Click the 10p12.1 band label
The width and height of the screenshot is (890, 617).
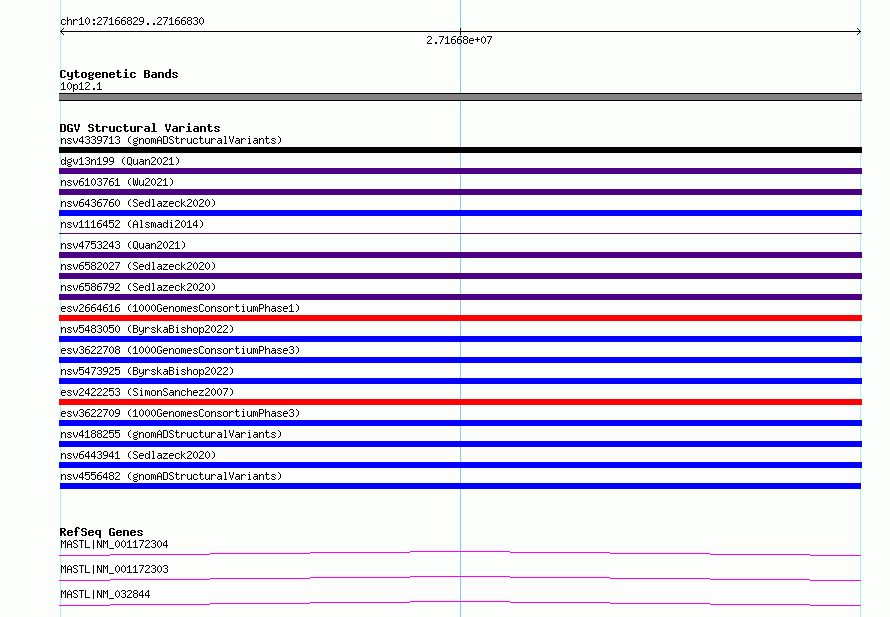coord(81,86)
